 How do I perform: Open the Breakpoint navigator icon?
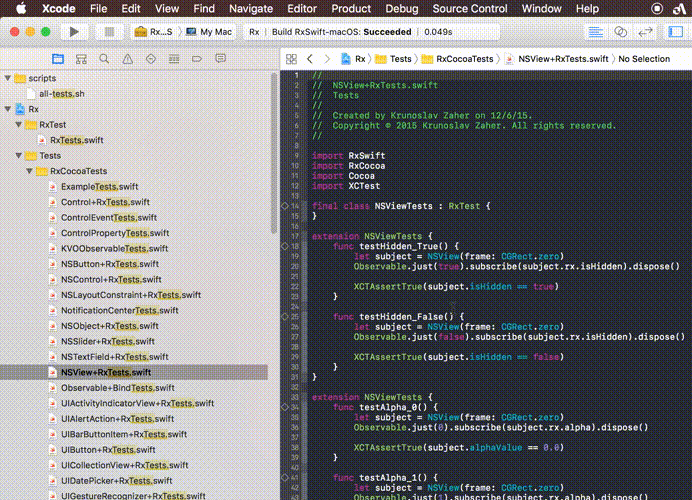[x=197, y=59]
